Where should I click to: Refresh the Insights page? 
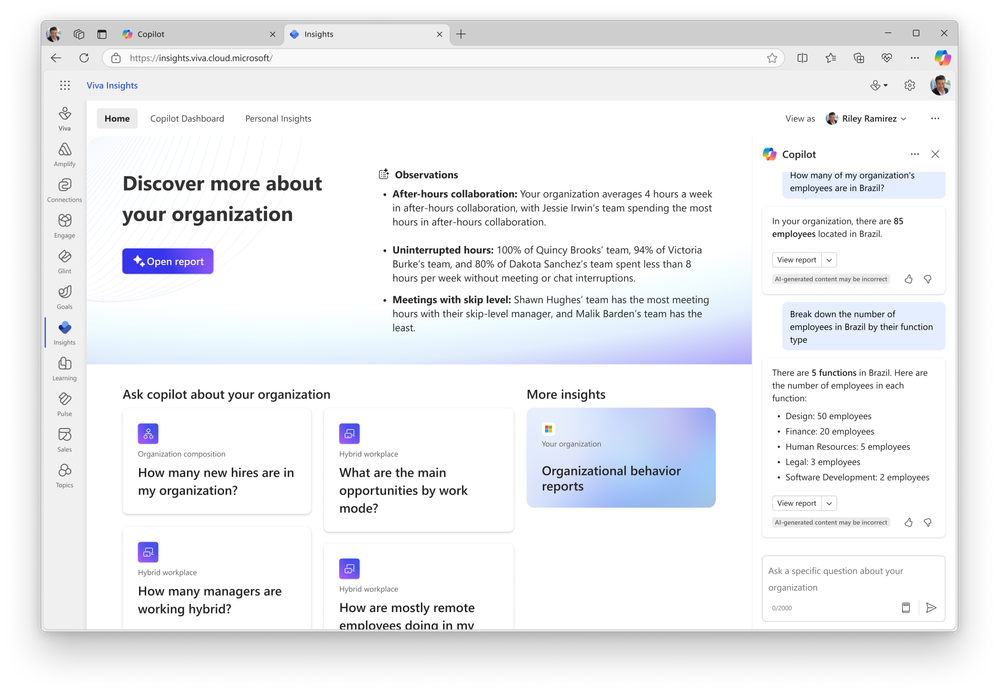click(84, 58)
